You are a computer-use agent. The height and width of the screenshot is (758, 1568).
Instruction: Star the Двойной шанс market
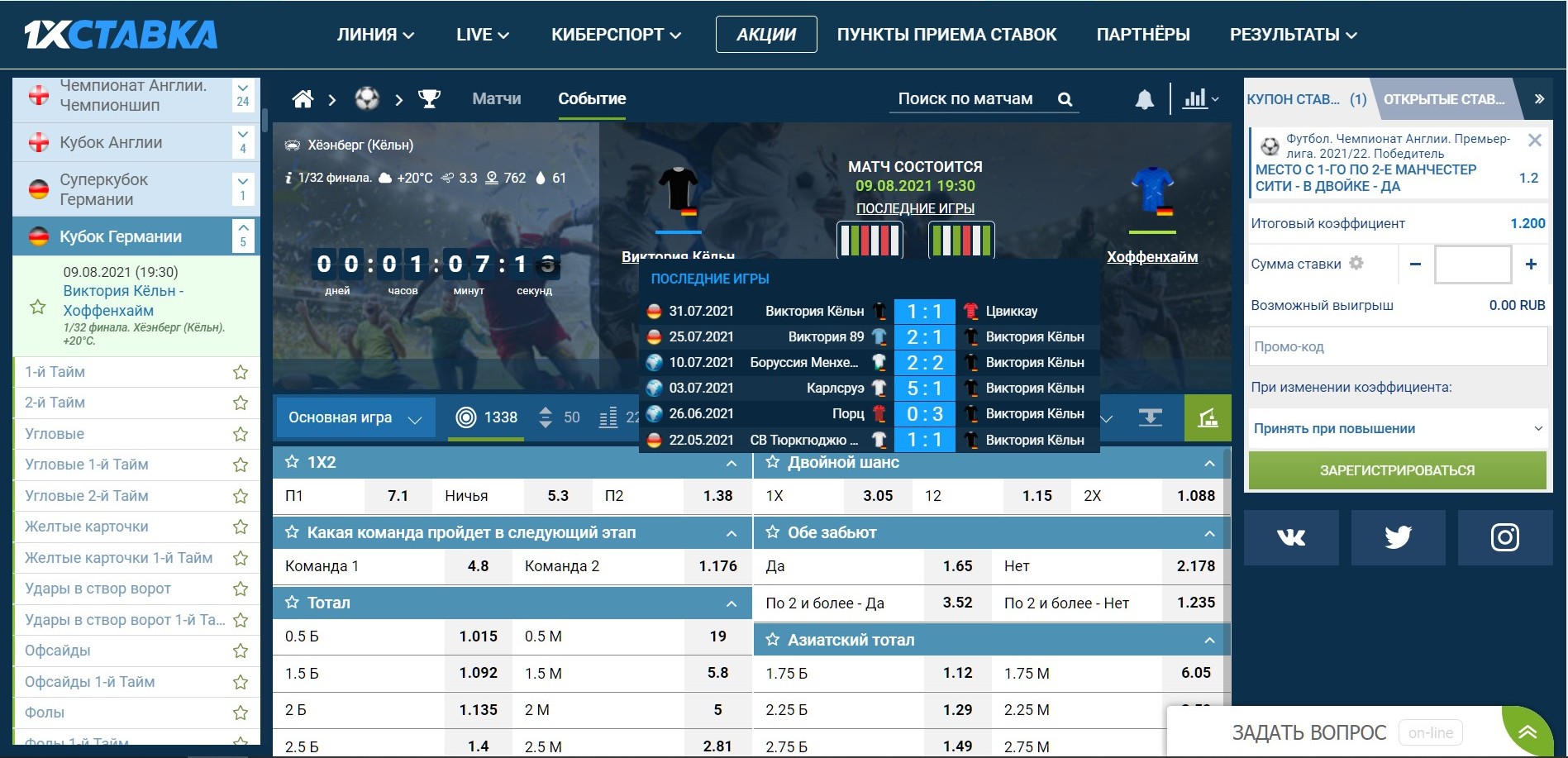(x=772, y=462)
